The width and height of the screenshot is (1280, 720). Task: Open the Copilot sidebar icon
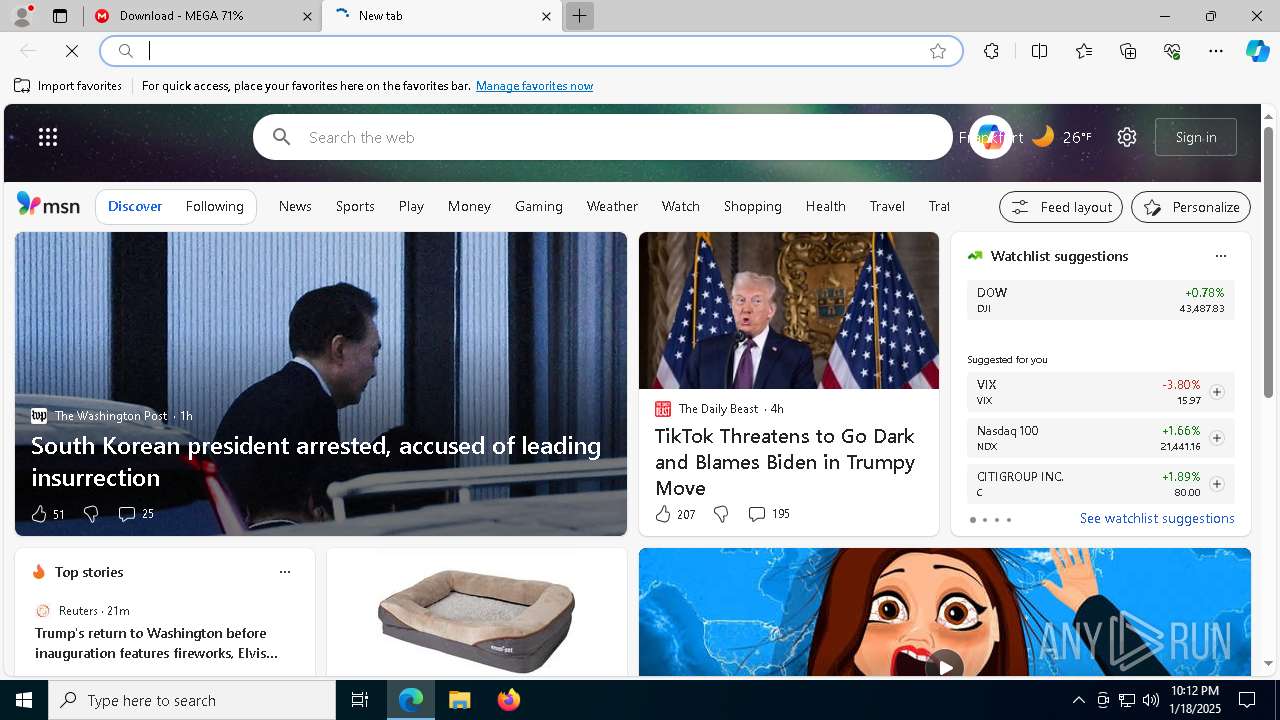coord(1257,51)
